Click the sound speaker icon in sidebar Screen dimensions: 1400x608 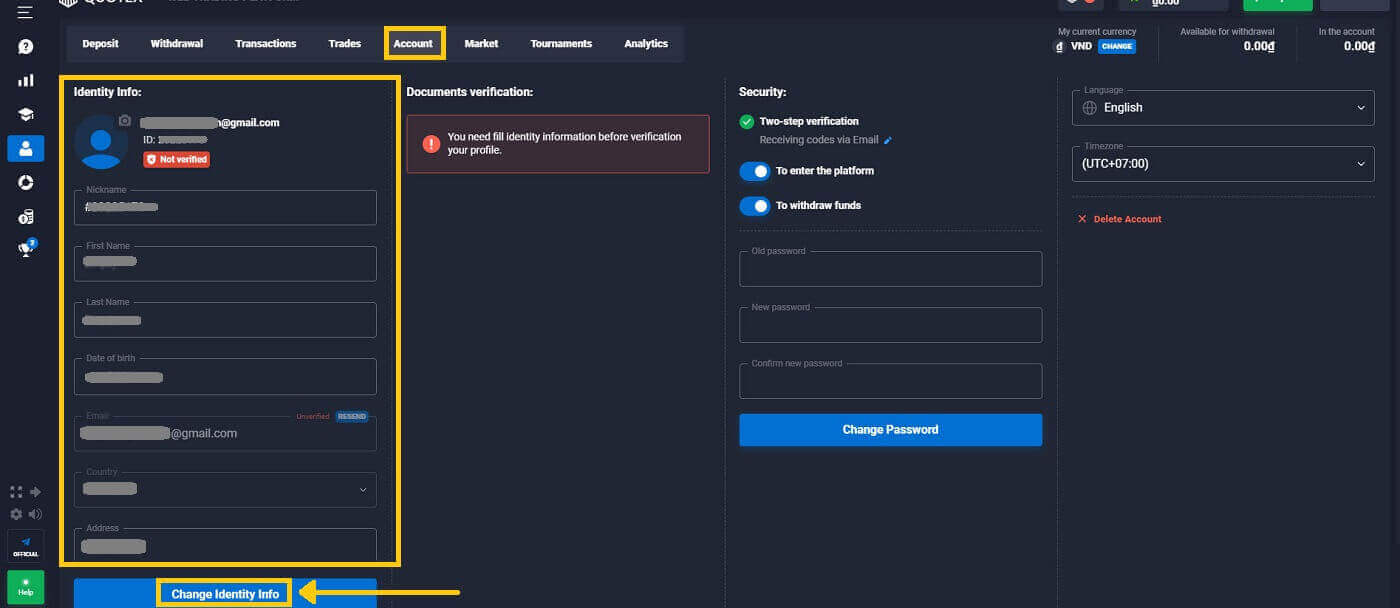click(x=36, y=514)
